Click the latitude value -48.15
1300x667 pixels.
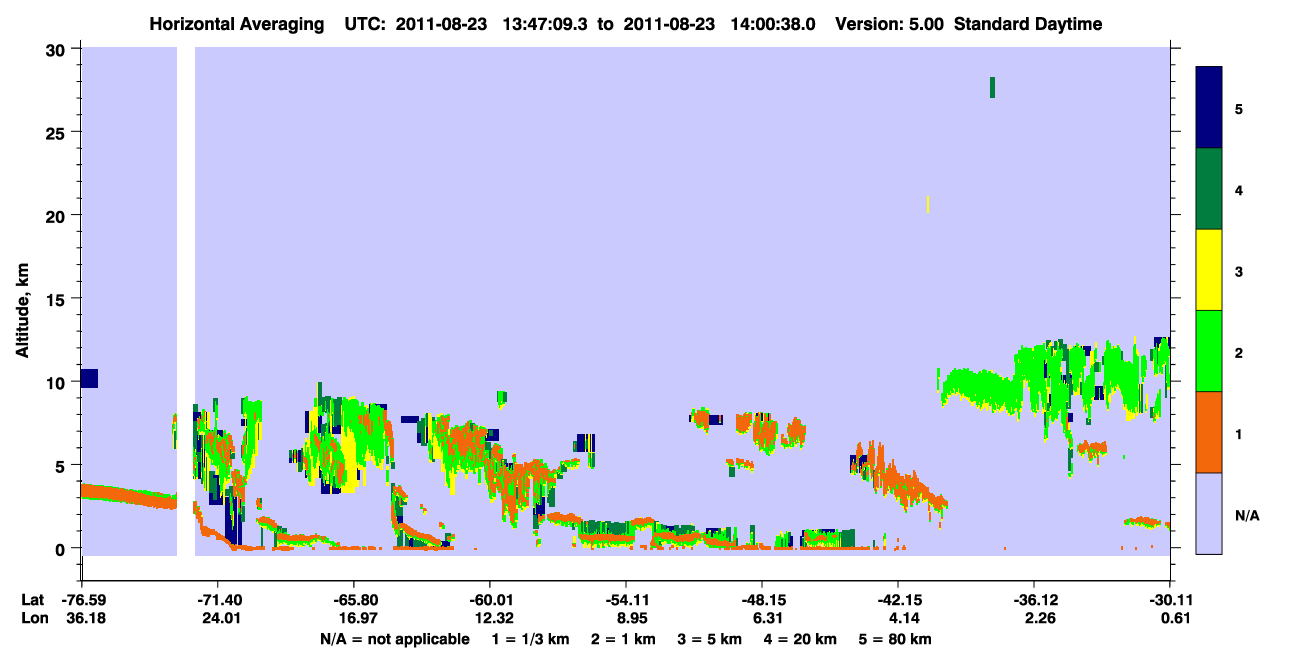click(x=762, y=599)
